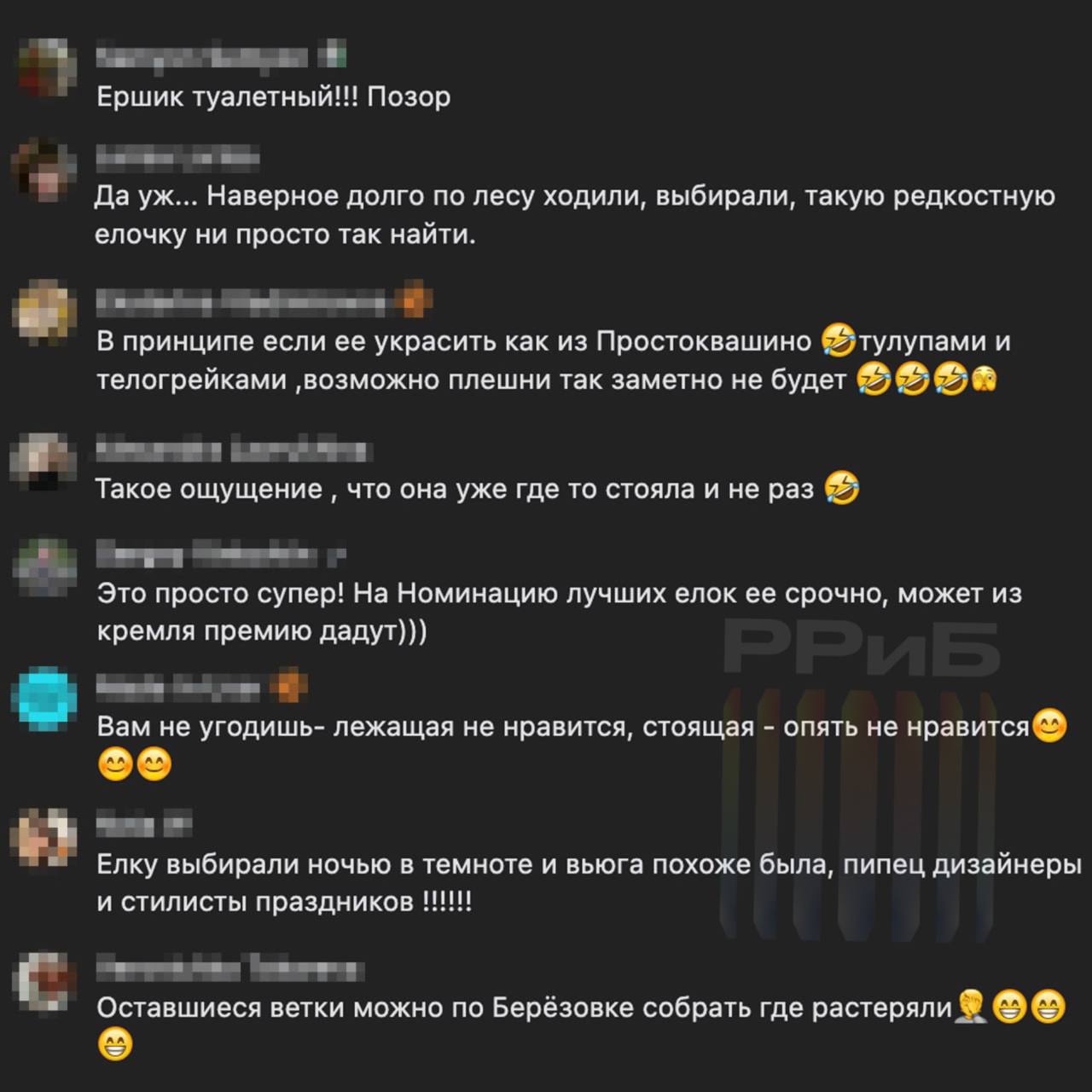Click smiling emoji after 'опять не нравится'
1092x1092 pixels.
pos(1049,726)
